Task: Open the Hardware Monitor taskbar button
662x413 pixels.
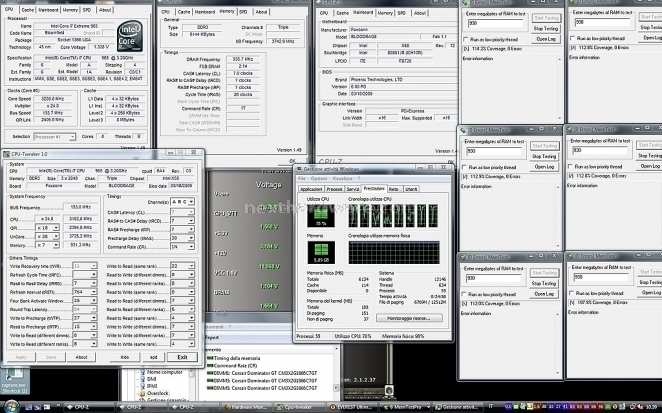Action: point(247,407)
